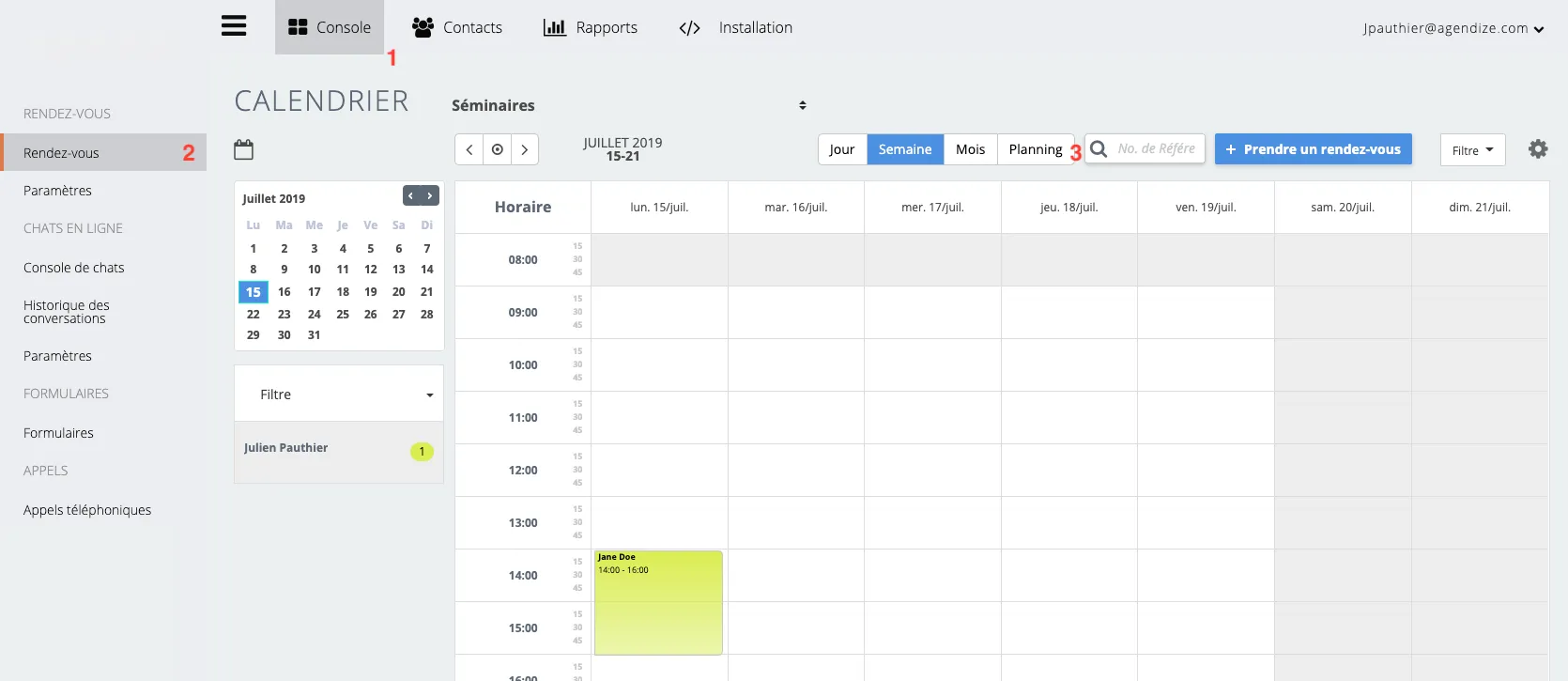Screen dimensions: 1568x681
Task: Click mini calendar previous month arrow
Action: point(411,195)
